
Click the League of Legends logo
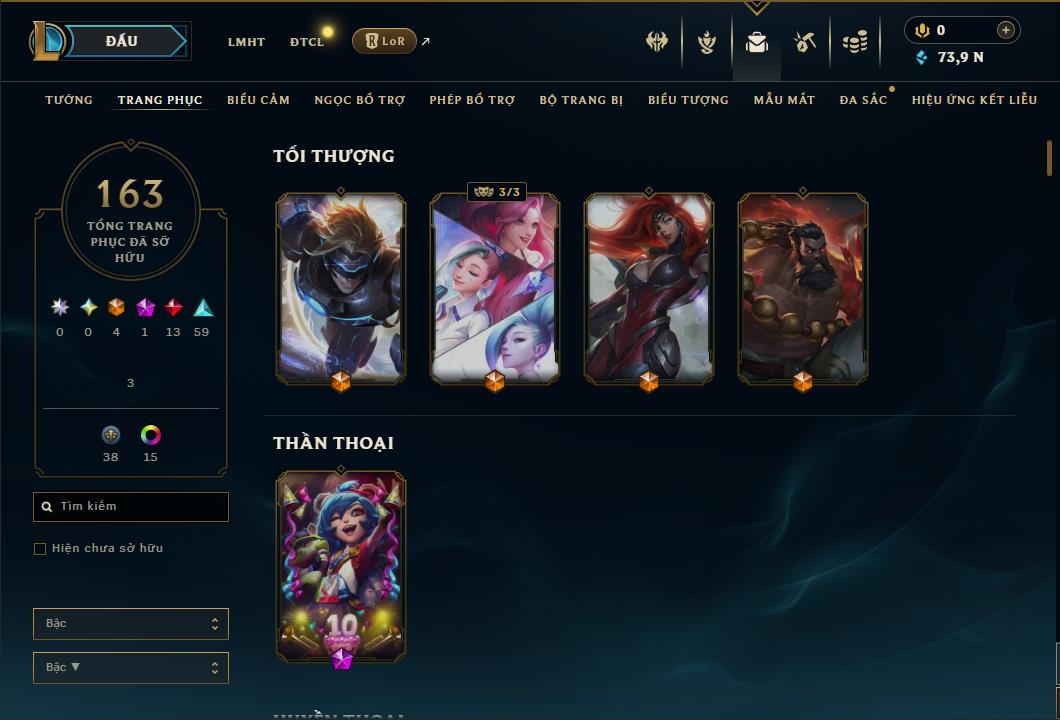[46, 41]
